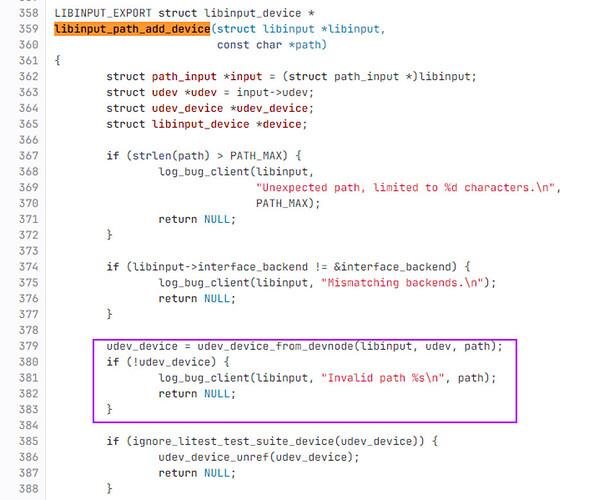Image resolution: width=604 pixels, height=500 pixels.
Task: Click line number 367 in gutter
Action: pos(29,156)
